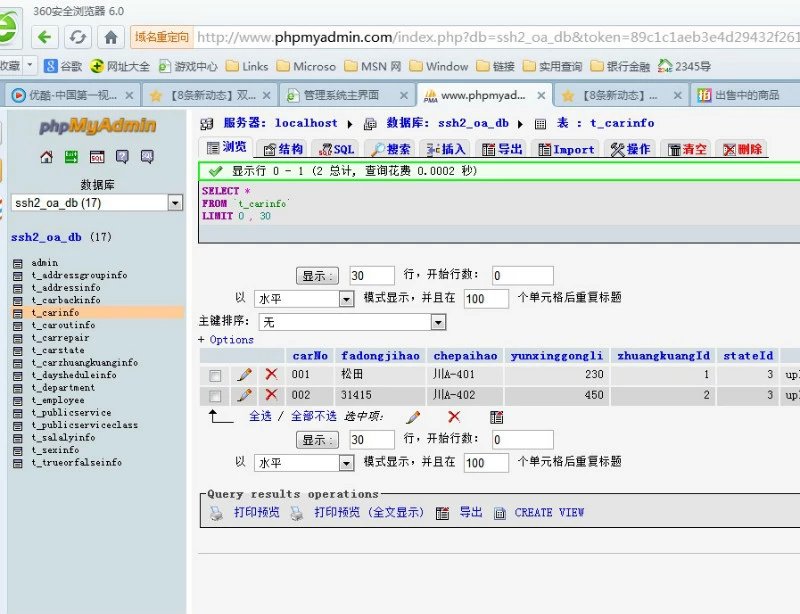
Task: Click the CREATE VIEW link
Action: point(549,512)
